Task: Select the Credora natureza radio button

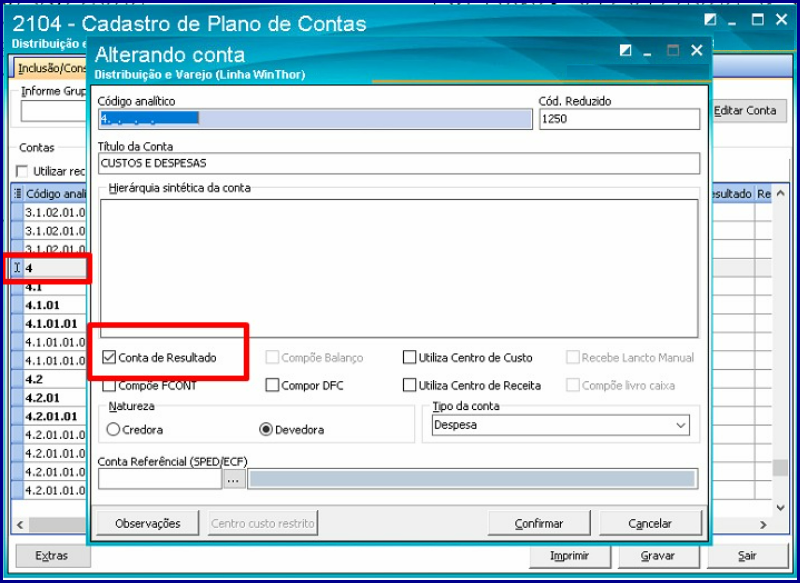Action: pos(113,429)
